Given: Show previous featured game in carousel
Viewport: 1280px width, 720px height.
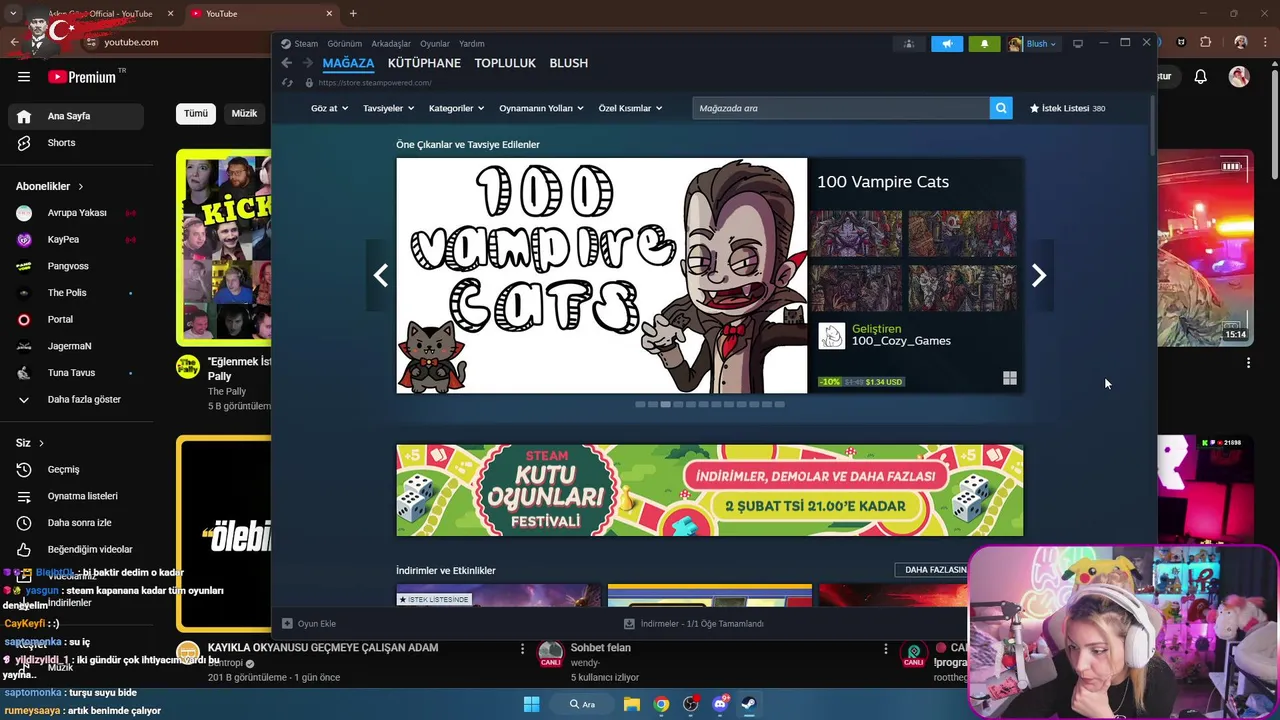Looking at the screenshot, I should point(381,276).
